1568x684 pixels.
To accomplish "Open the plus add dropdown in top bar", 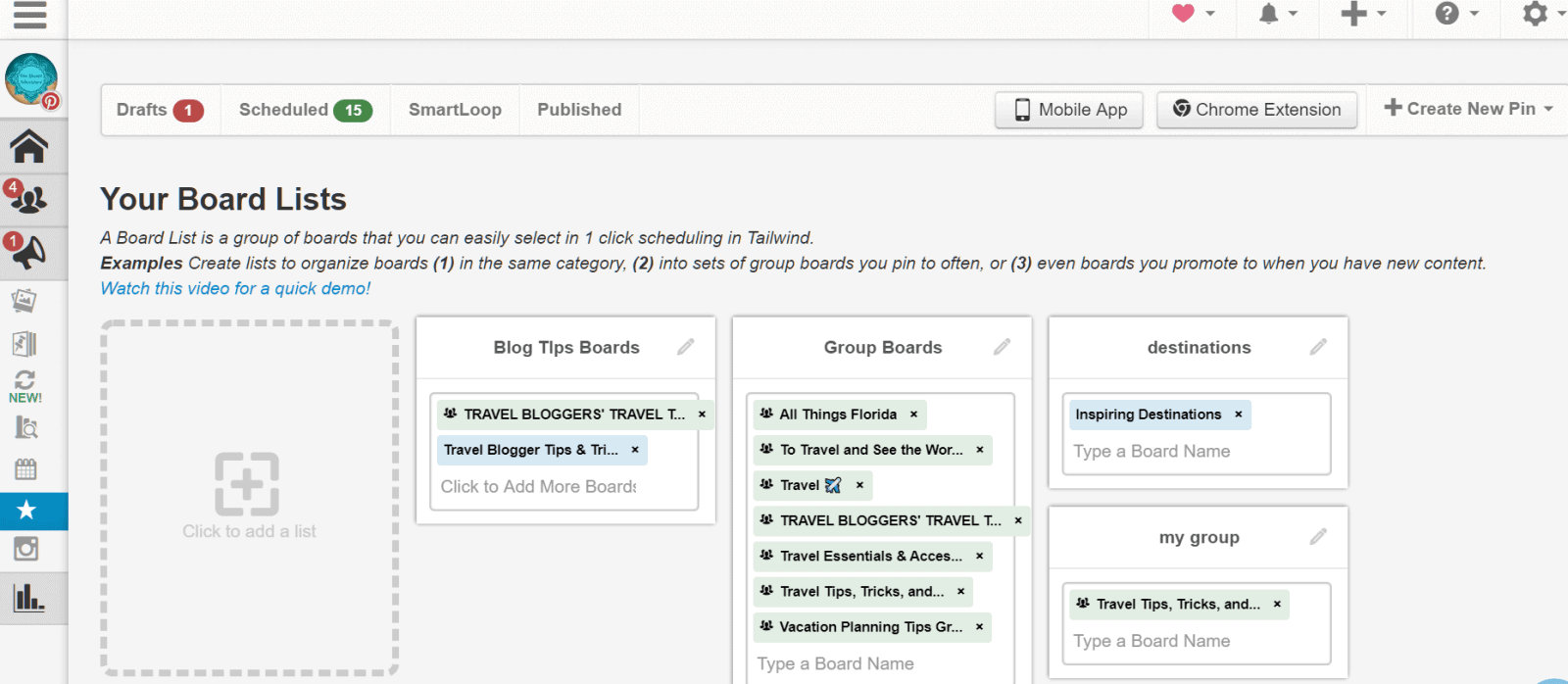I will point(1363,14).
